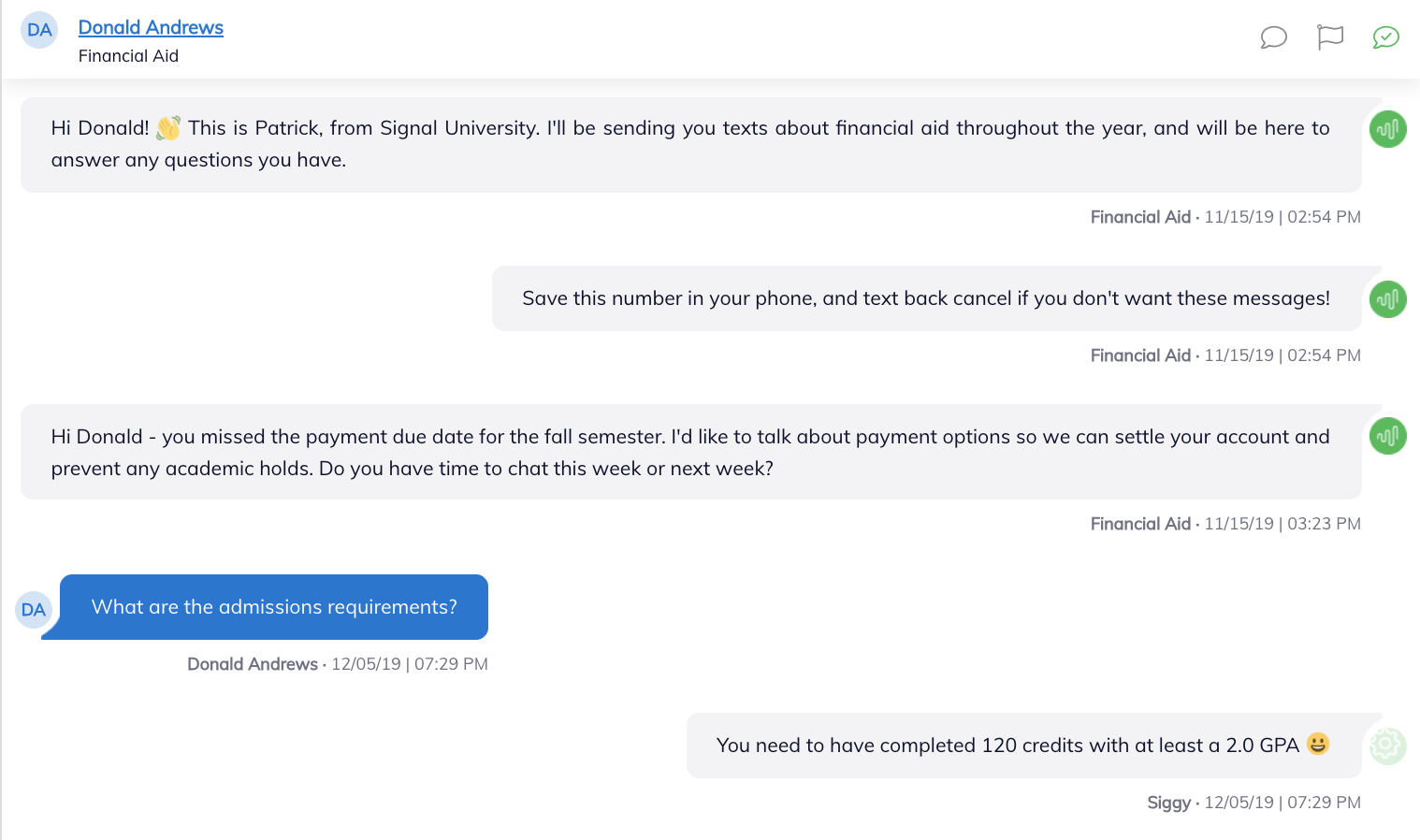Click the Siggy reply about 120 credits
This screenshot has height=840, width=1420.
point(1023,746)
